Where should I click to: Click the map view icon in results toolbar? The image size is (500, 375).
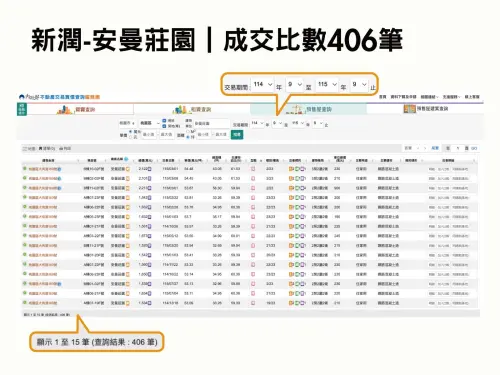coord(25,149)
